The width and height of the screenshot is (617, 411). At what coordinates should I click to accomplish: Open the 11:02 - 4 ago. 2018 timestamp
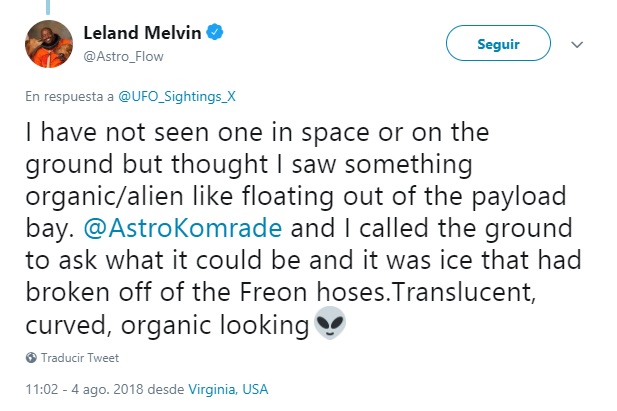point(91,388)
